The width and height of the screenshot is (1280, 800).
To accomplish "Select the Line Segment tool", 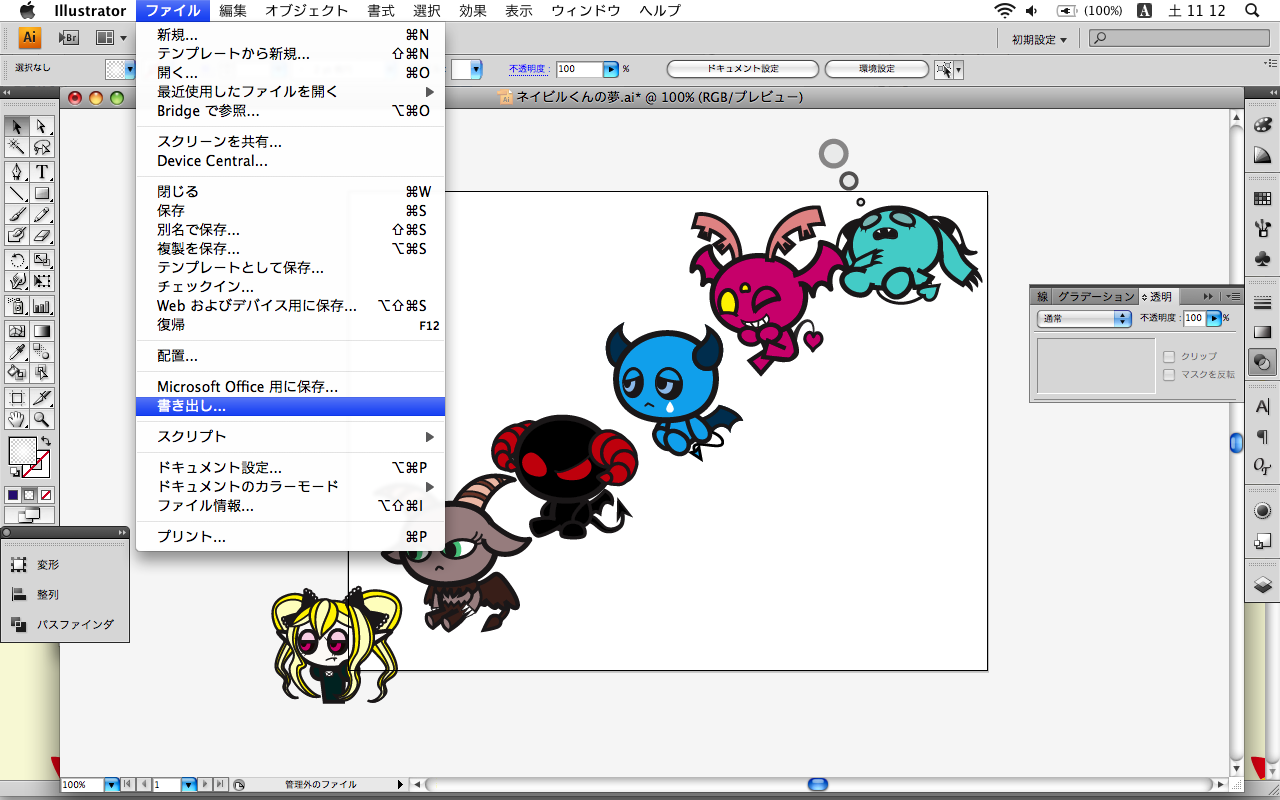I will tap(17, 193).
